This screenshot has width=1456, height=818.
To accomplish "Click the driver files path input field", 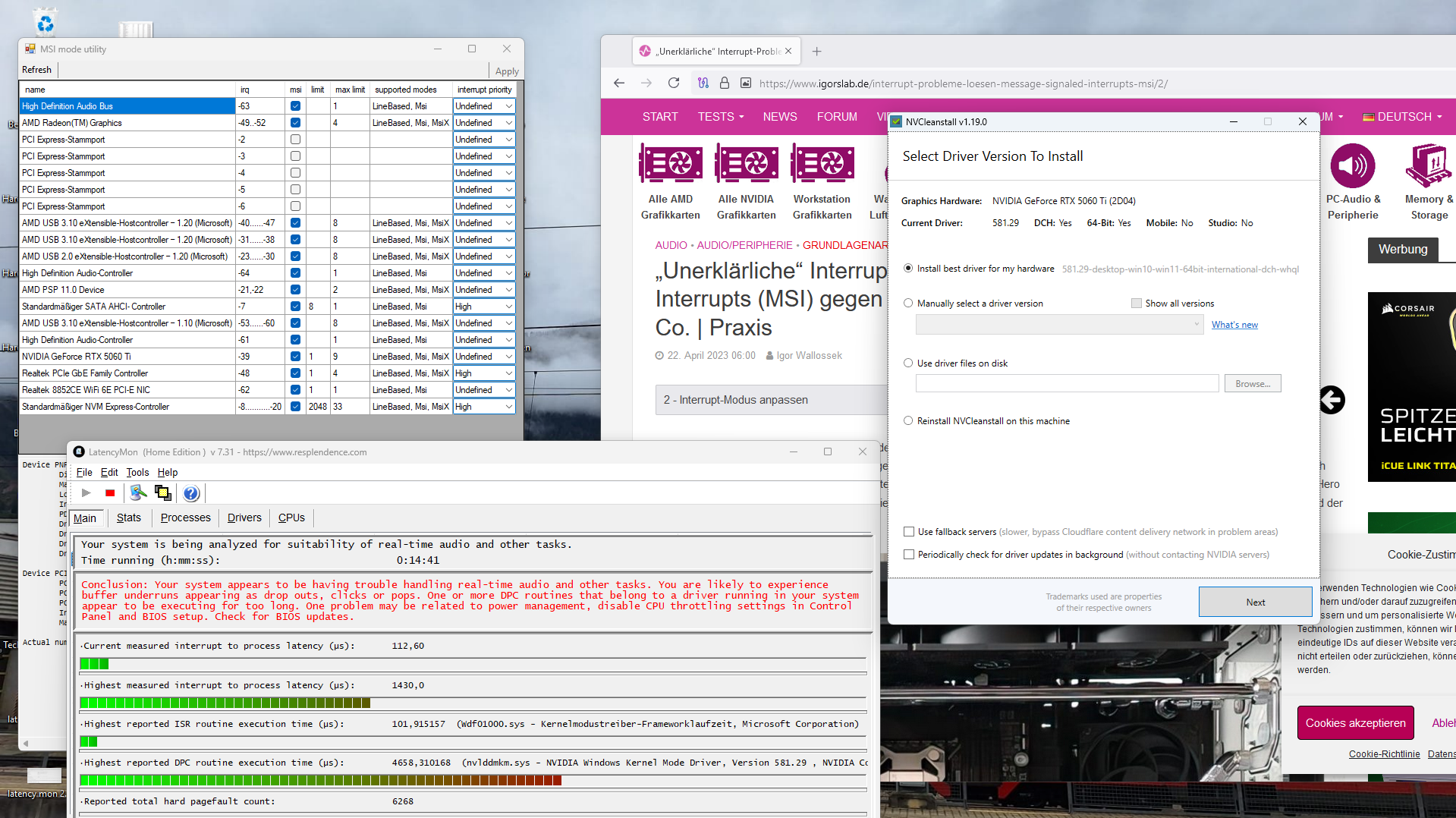I will (x=1068, y=384).
